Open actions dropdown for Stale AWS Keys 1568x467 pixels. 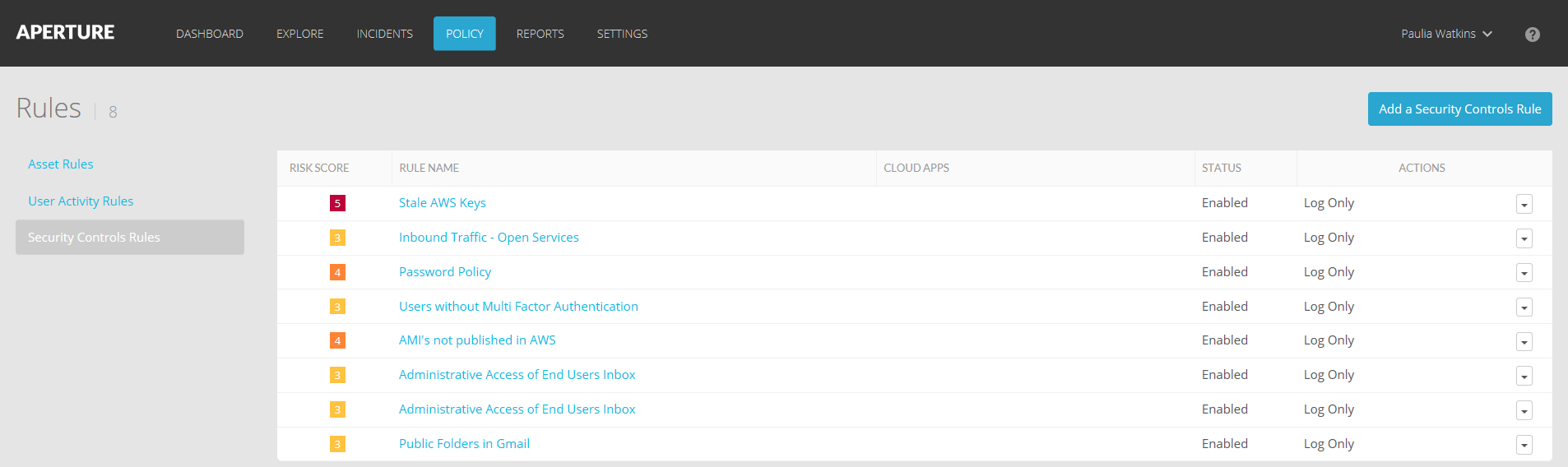(x=1524, y=205)
